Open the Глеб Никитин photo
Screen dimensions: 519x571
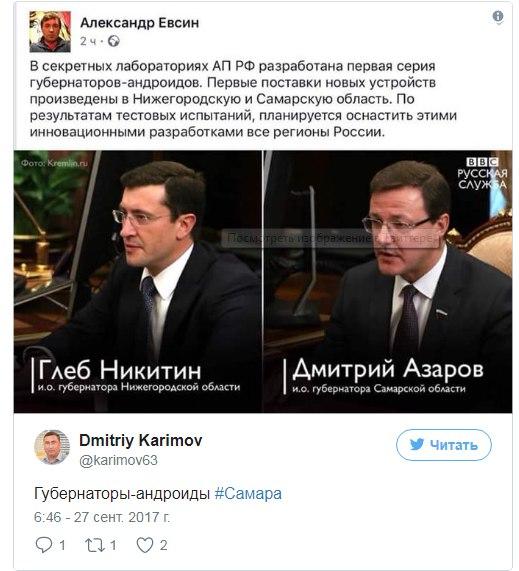coord(138,281)
